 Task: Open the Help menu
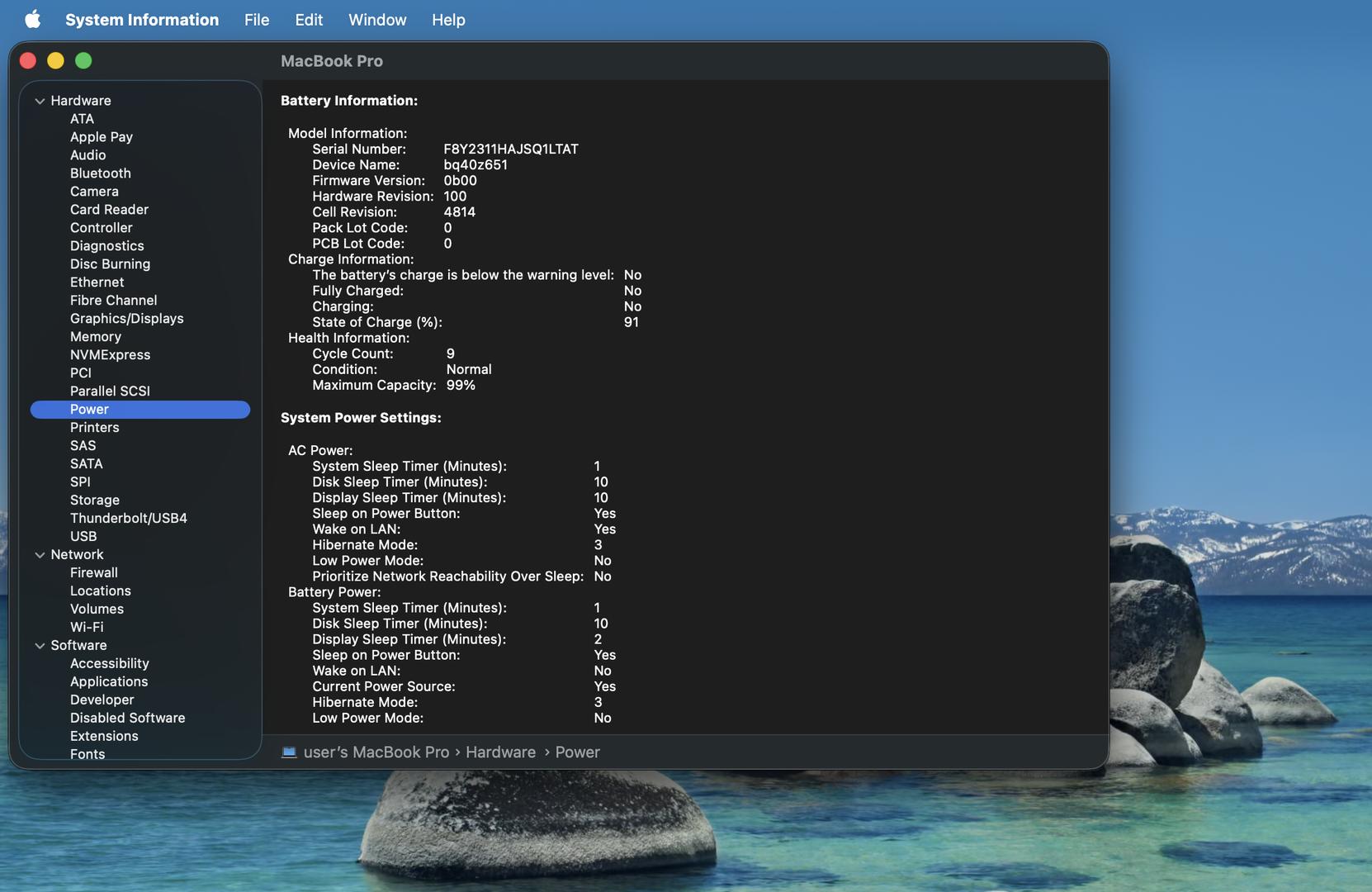(x=447, y=20)
